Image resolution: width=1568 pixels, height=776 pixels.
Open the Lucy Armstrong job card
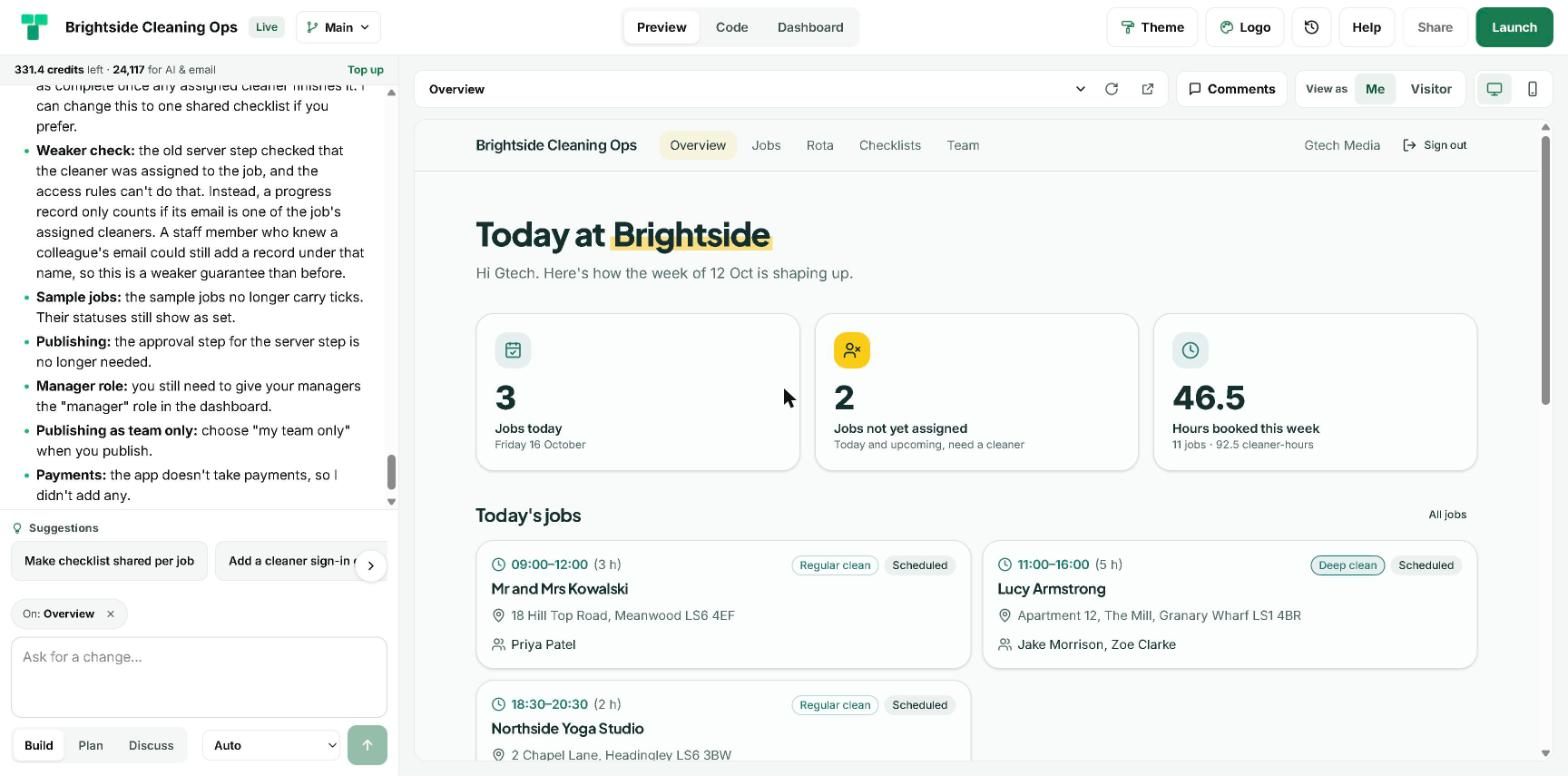click(x=1229, y=604)
